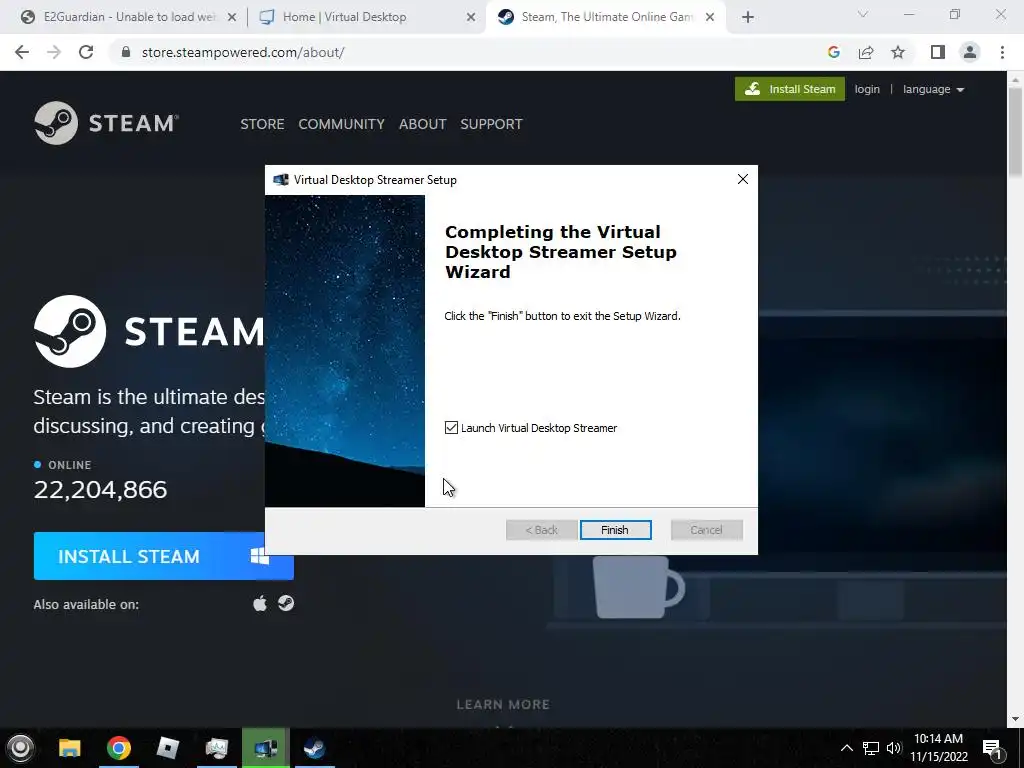Open the network tray icon
The image size is (1024, 768).
click(871, 748)
